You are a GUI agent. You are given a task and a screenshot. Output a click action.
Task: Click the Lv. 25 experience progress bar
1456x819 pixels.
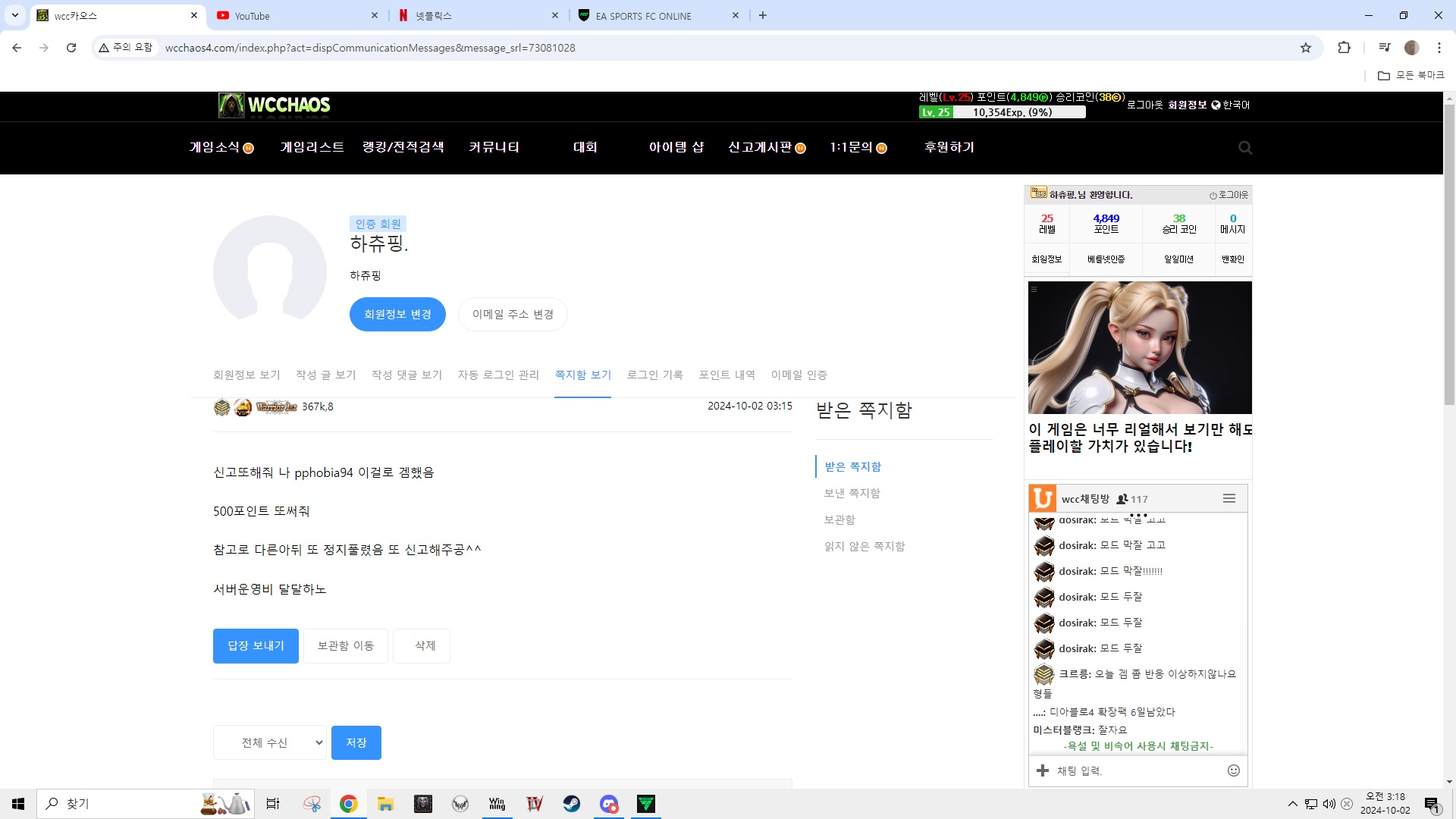1002,112
